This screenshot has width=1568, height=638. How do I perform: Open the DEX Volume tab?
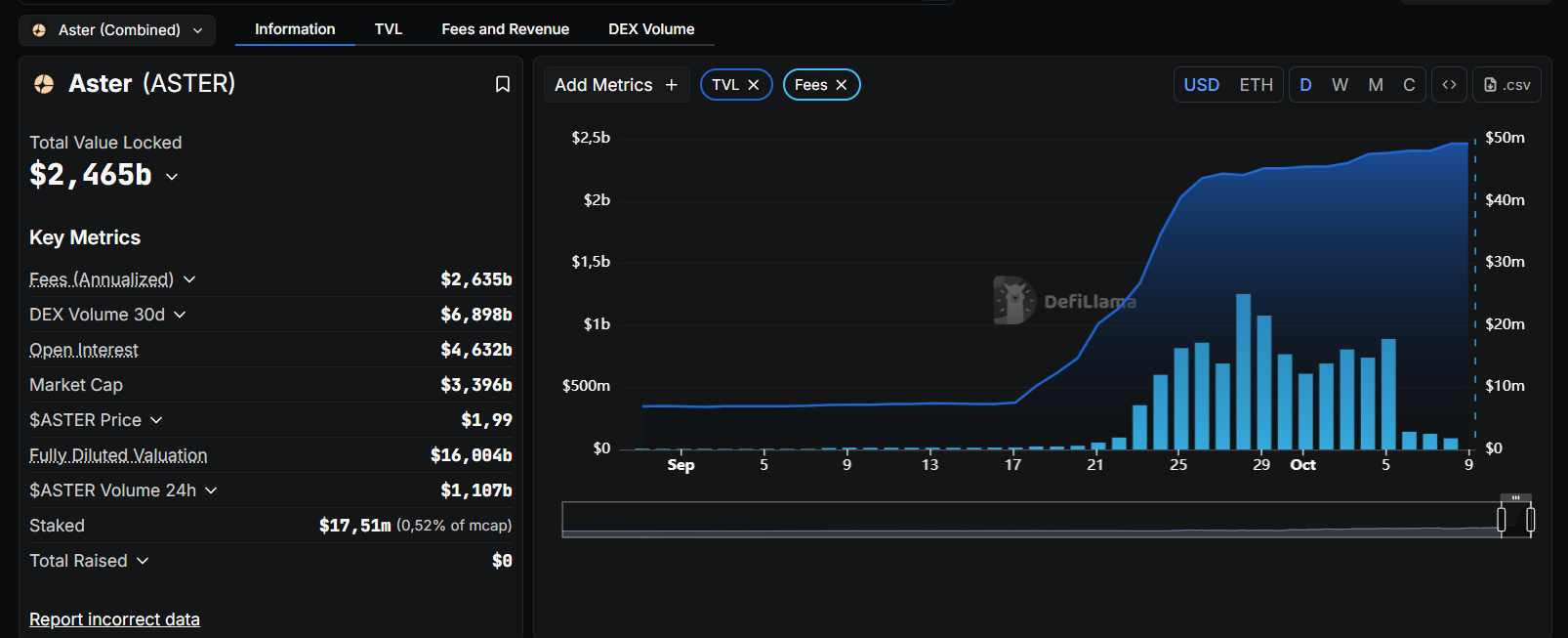coord(651,29)
